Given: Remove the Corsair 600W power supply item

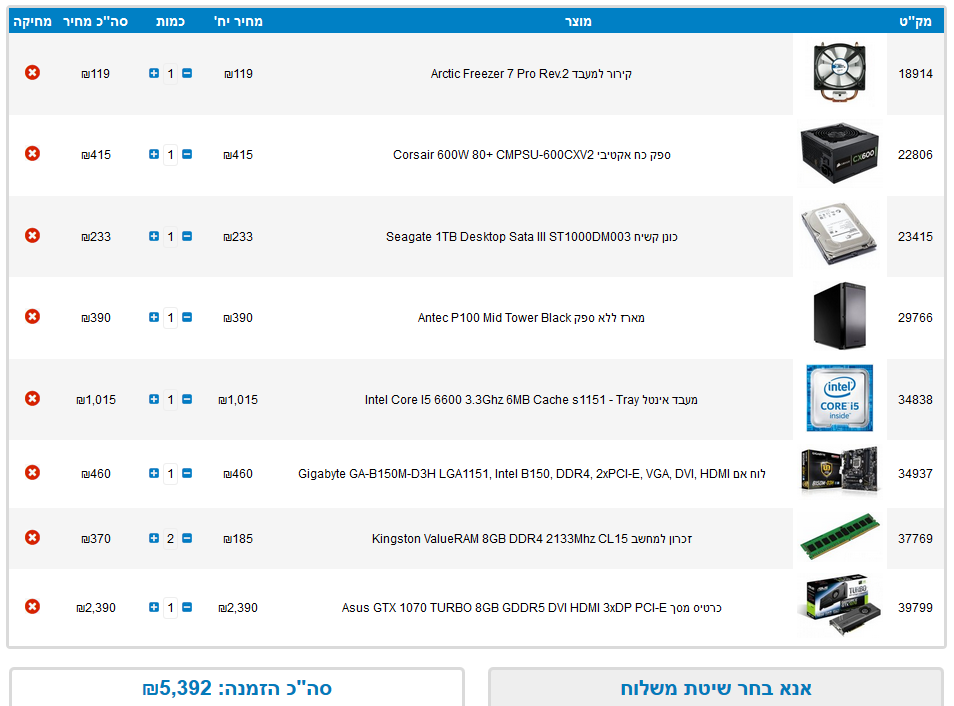Looking at the screenshot, I should (32, 153).
